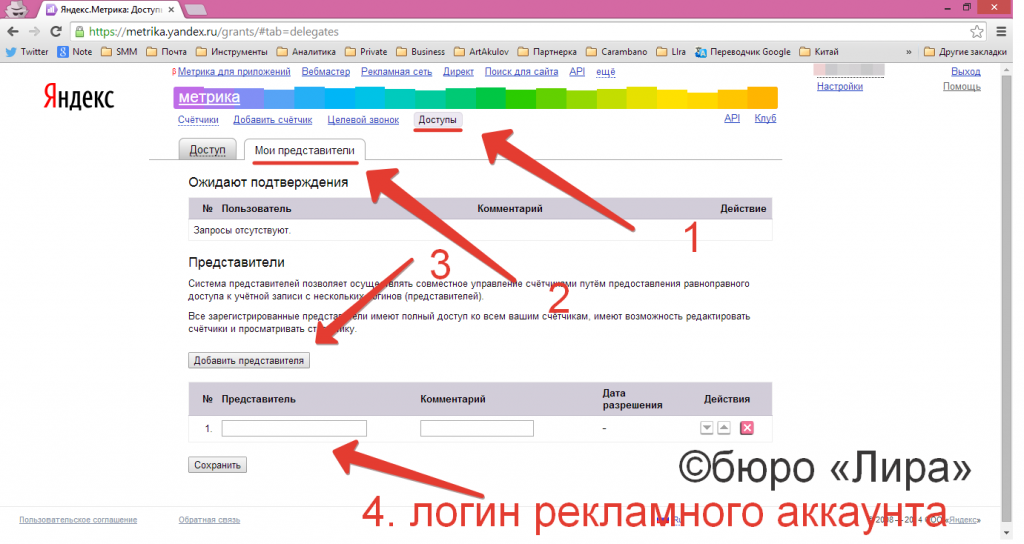Open the SMM bookmarks folder

coord(119,52)
